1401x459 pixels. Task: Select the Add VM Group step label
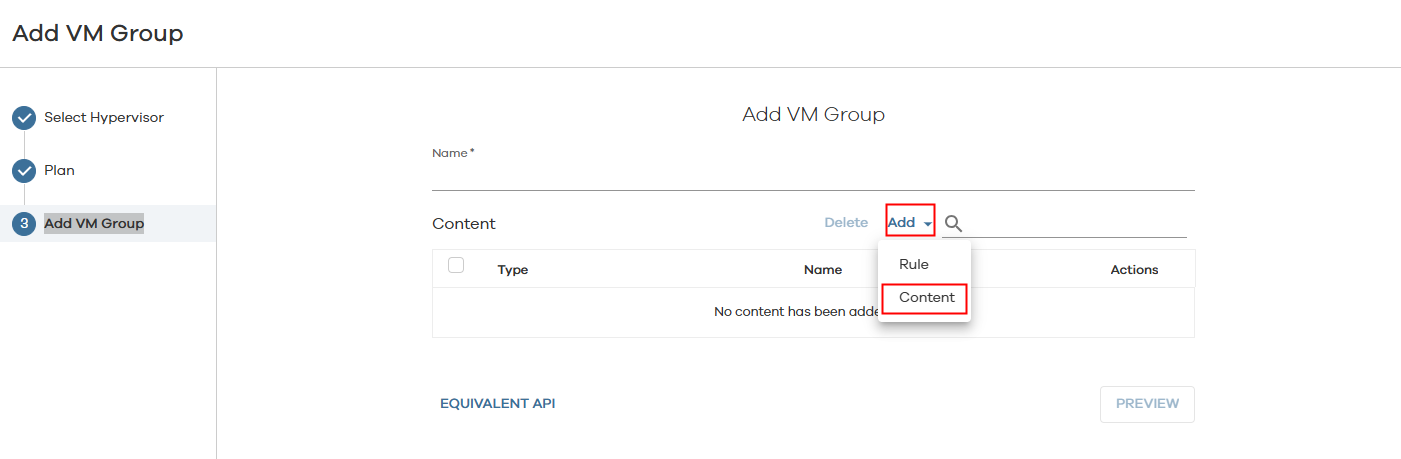coord(94,224)
